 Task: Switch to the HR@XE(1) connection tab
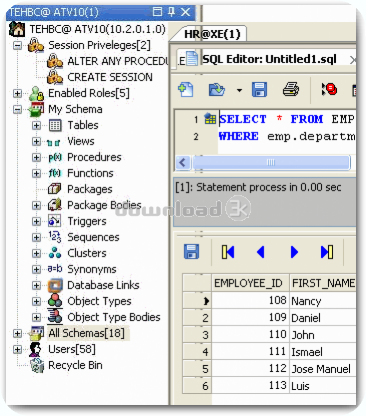(x=212, y=34)
